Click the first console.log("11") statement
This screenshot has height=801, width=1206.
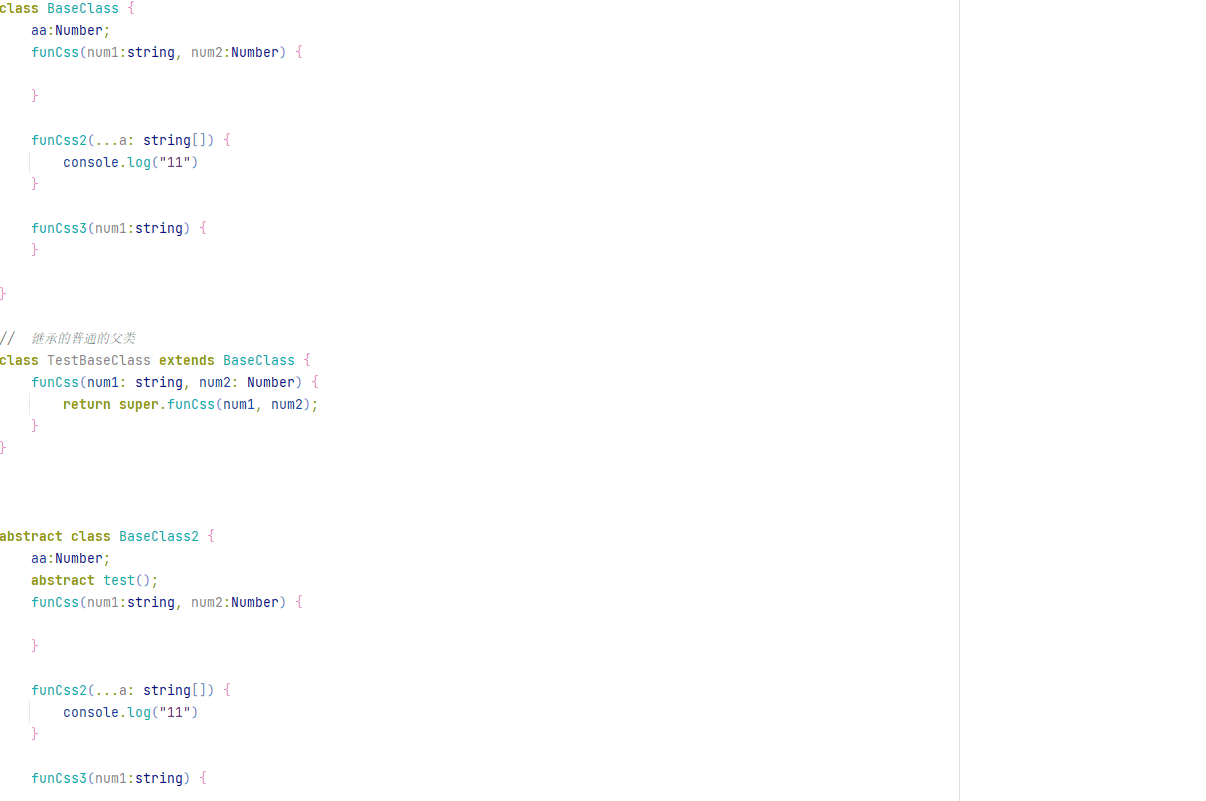pos(130,162)
